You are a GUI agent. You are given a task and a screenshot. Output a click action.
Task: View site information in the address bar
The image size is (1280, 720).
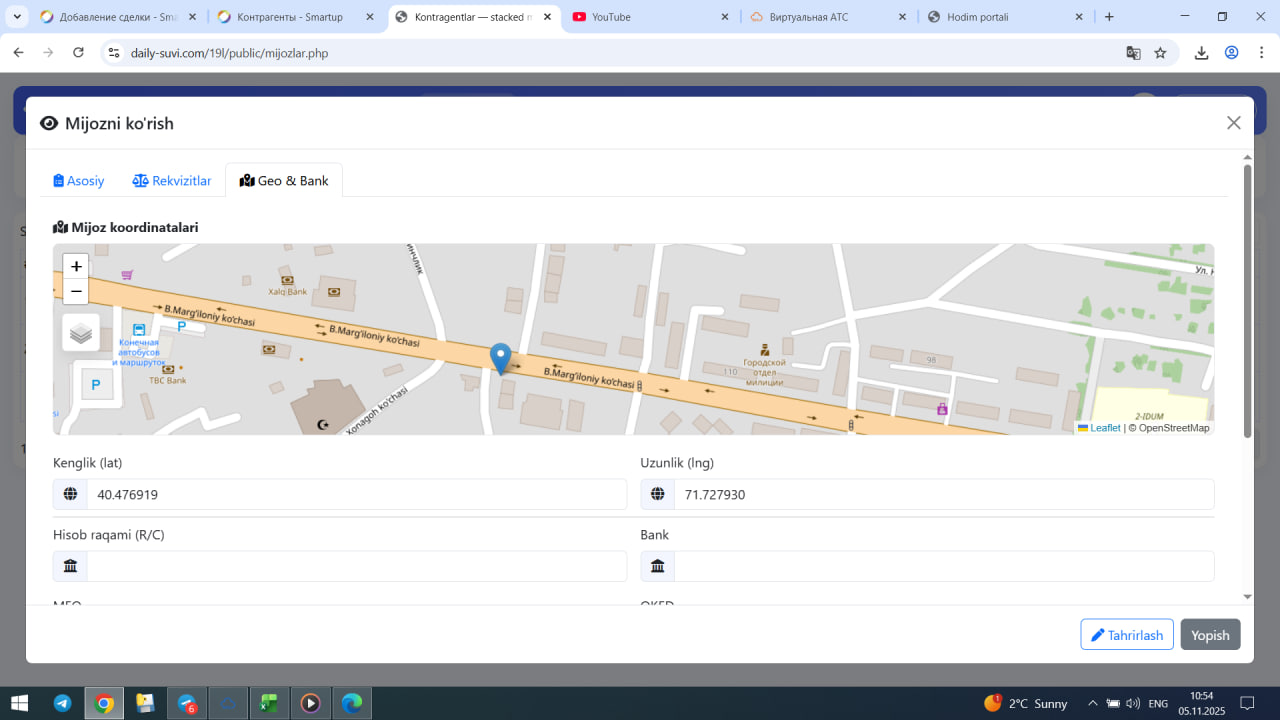tap(114, 53)
